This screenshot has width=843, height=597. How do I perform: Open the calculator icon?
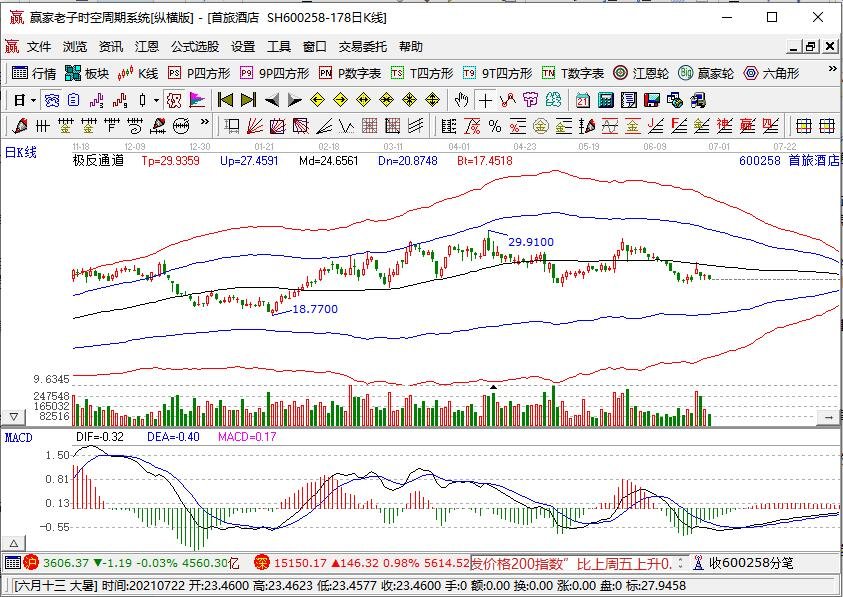pos(606,100)
